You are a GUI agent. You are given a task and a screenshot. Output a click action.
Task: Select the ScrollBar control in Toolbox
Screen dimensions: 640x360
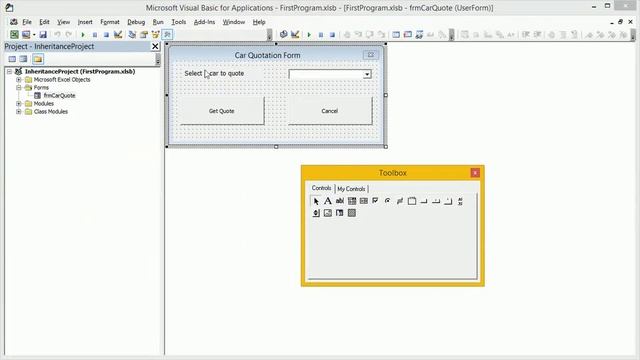click(460, 201)
